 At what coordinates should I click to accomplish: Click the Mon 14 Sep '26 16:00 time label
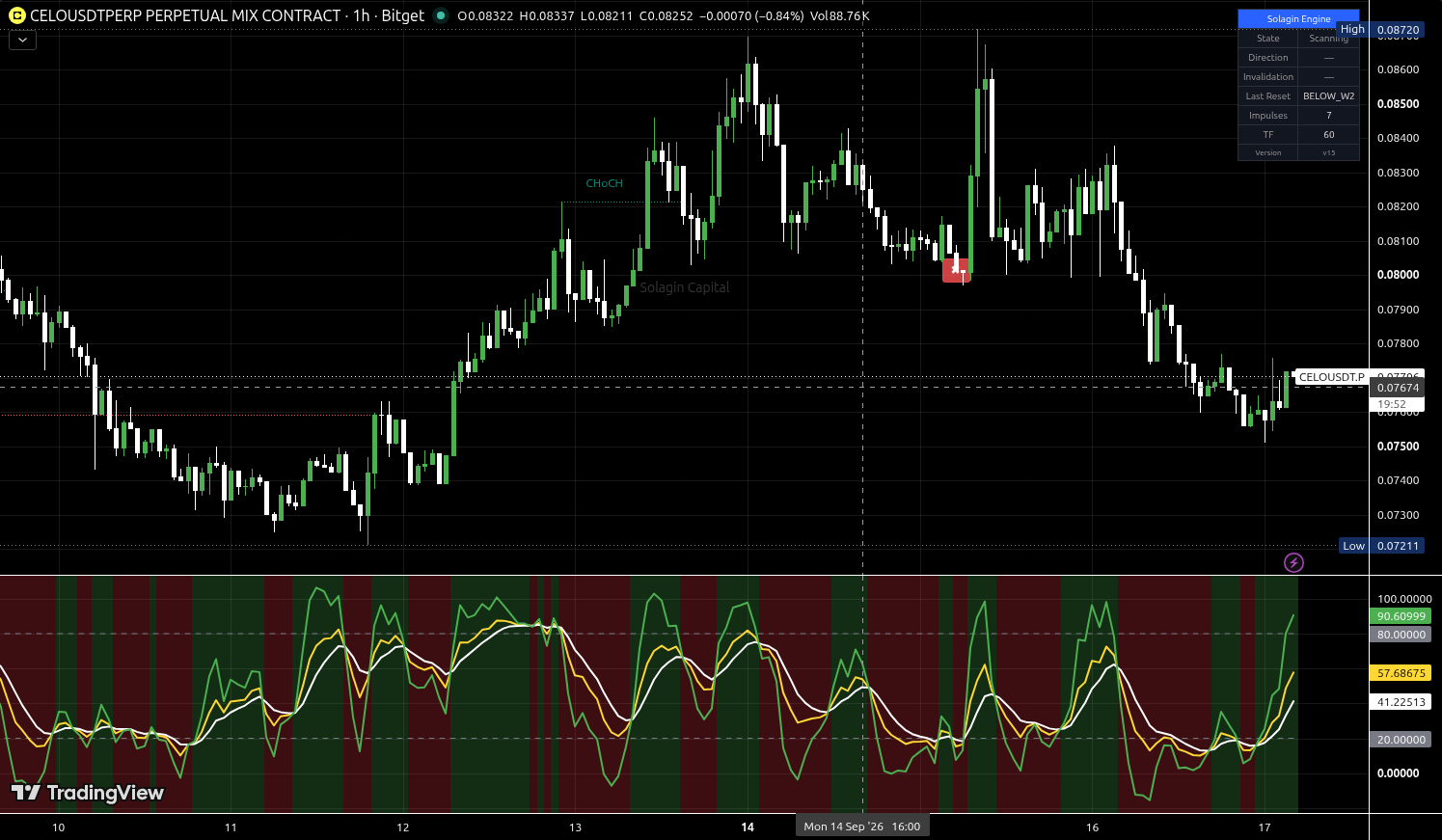862,826
